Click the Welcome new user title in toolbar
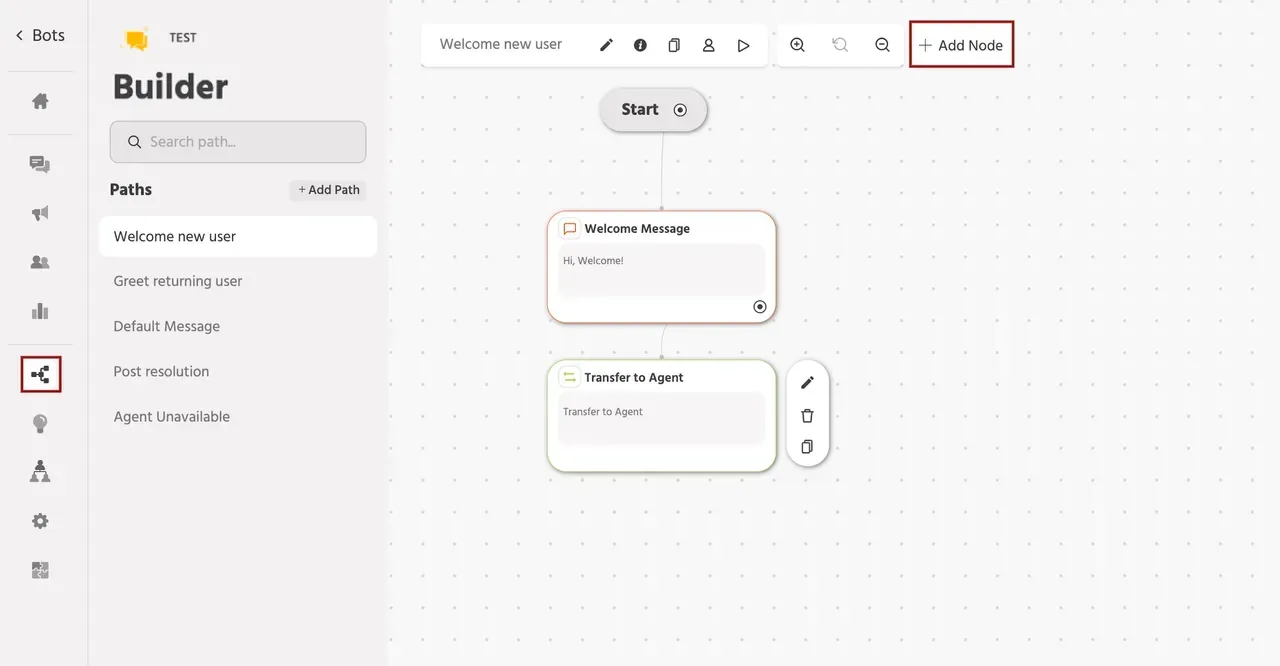 pyautogui.click(x=501, y=45)
